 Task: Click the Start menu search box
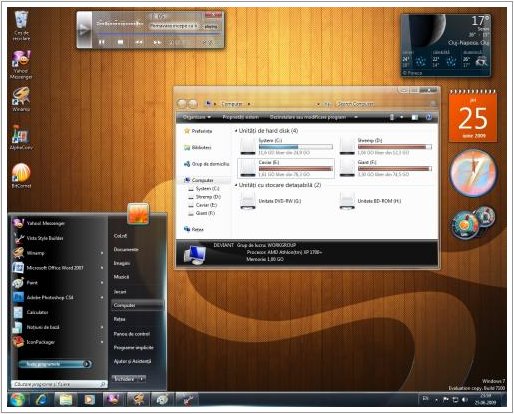pyautogui.click(x=59, y=384)
